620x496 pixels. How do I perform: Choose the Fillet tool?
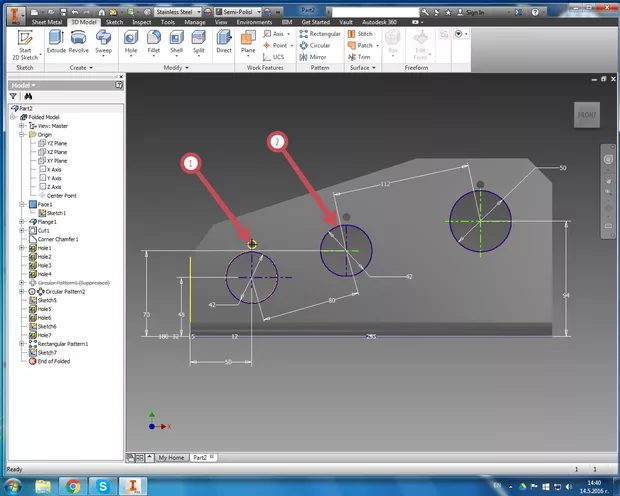tap(155, 43)
